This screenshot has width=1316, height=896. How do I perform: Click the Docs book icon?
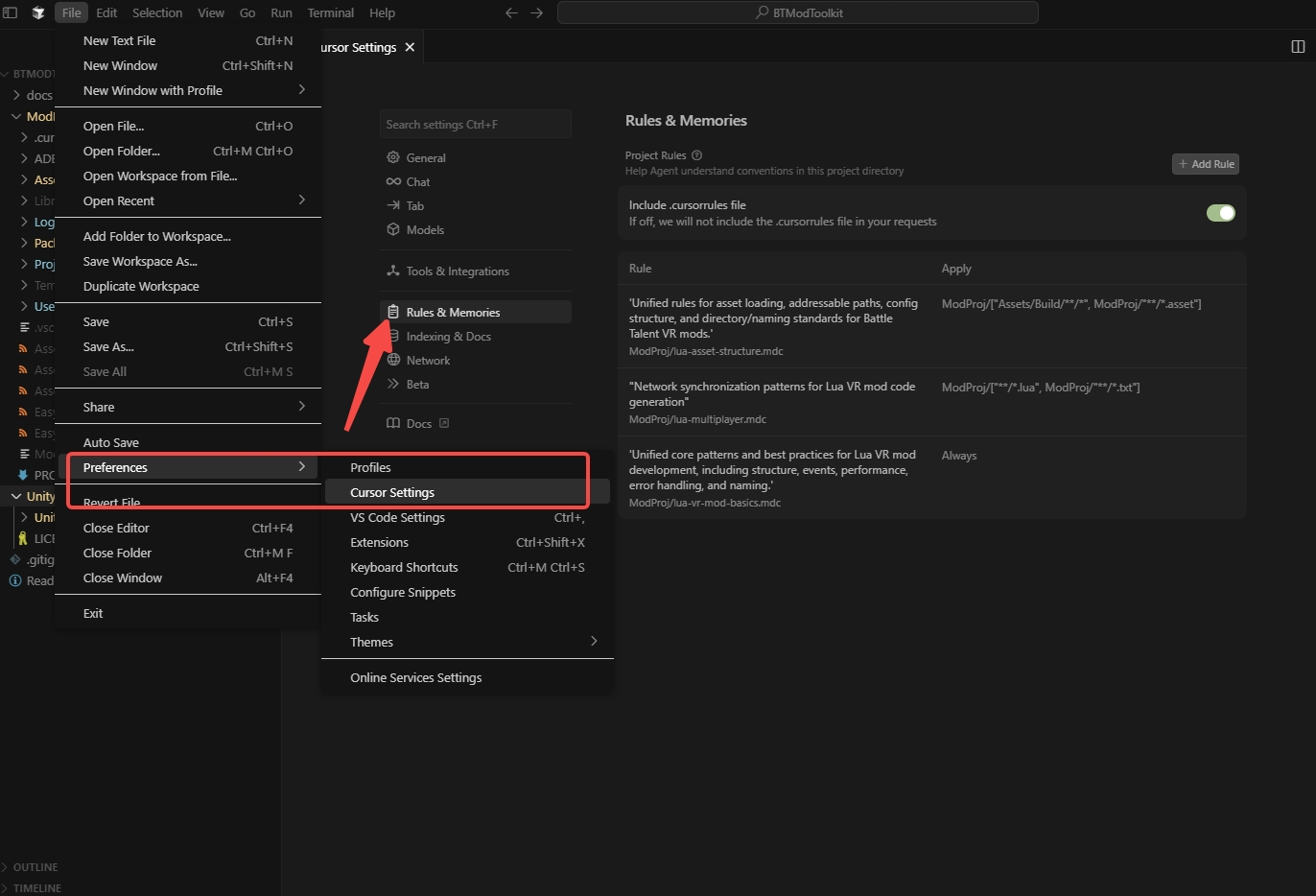pos(393,423)
